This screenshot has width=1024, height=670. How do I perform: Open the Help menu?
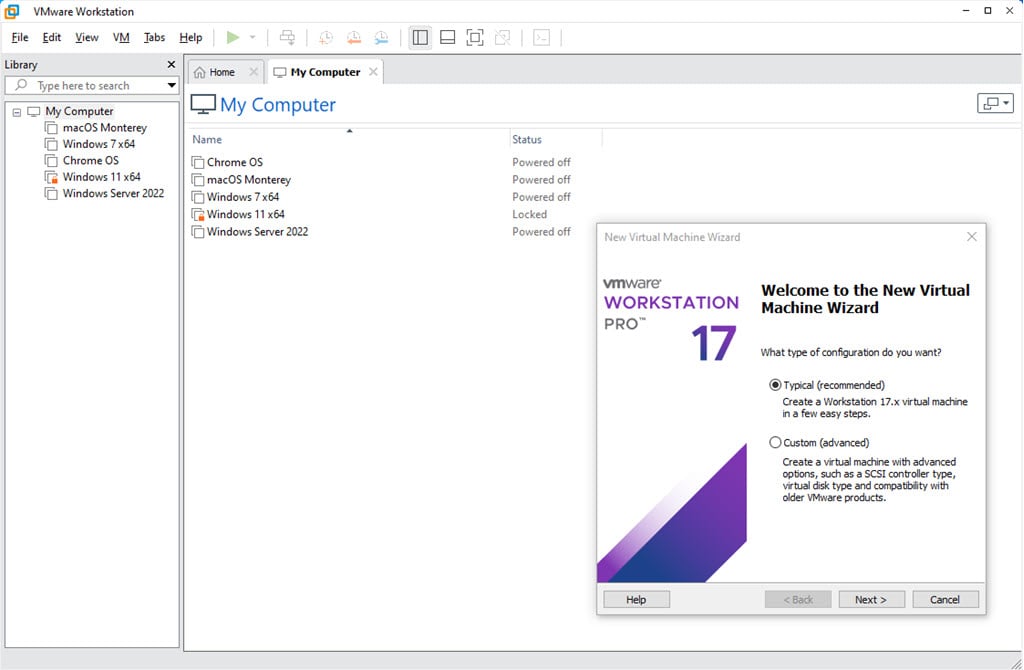(191, 38)
